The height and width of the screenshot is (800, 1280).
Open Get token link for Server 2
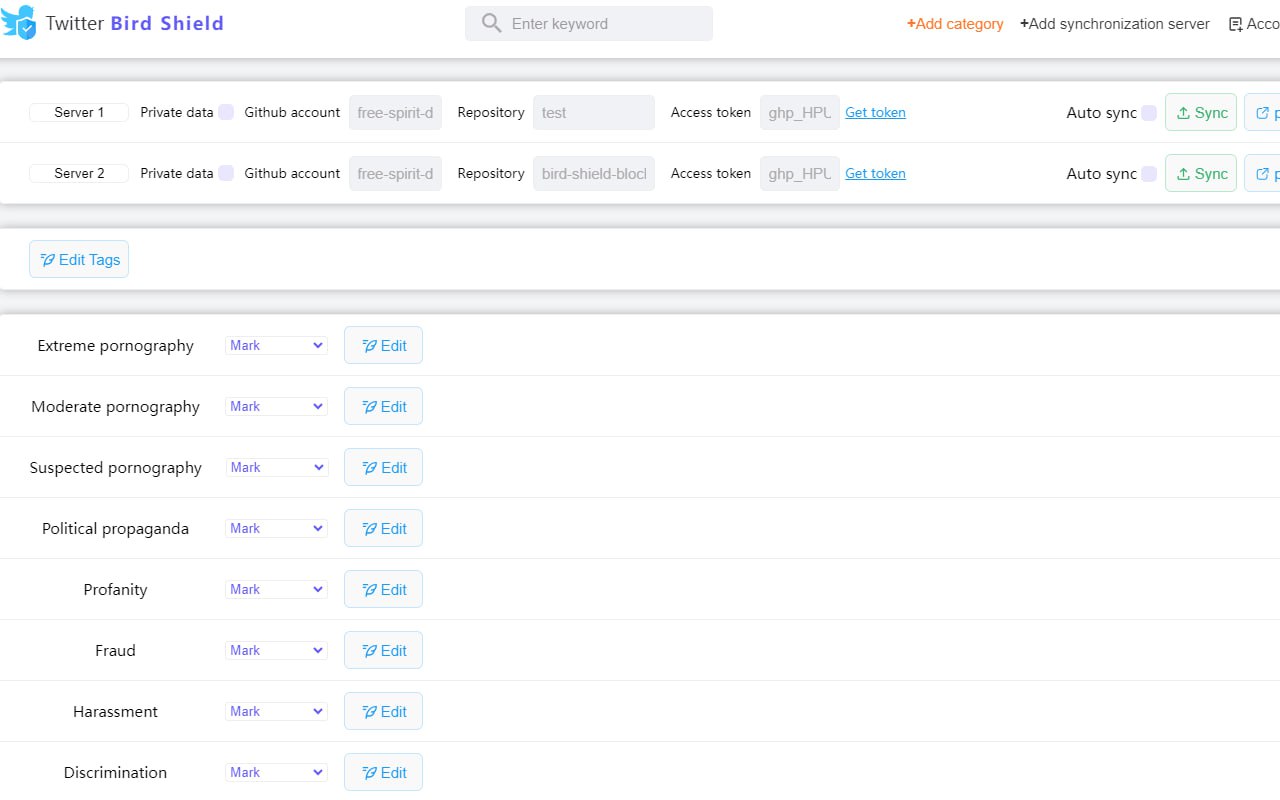pos(875,173)
